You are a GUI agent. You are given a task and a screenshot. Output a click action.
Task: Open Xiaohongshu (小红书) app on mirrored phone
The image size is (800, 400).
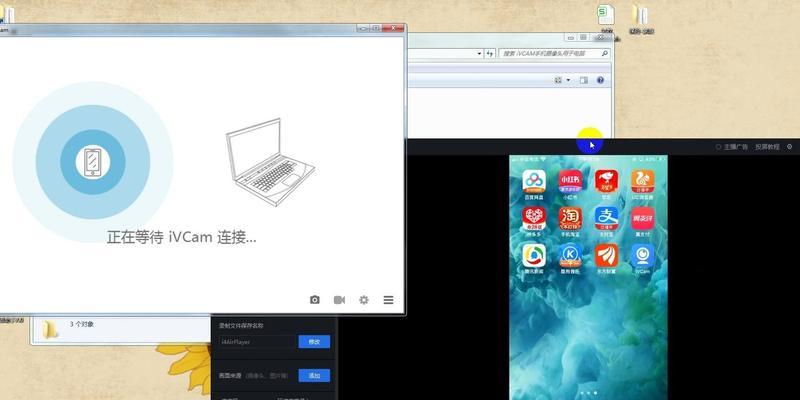click(x=570, y=182)
